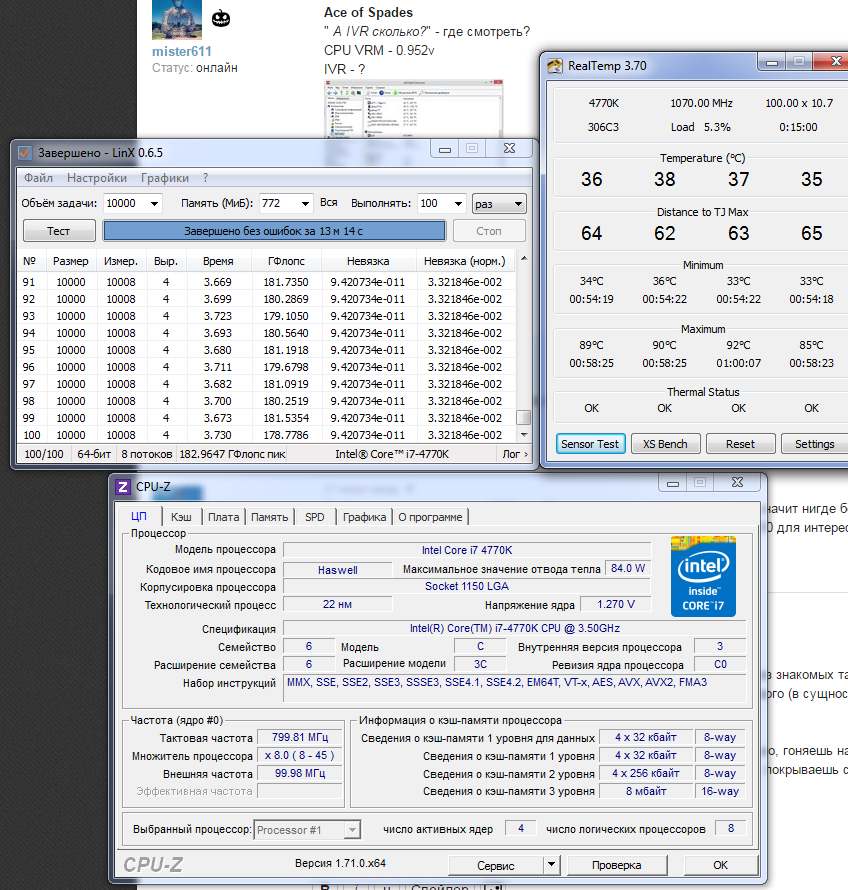Open RealTemp Settings

pos(815,444)
